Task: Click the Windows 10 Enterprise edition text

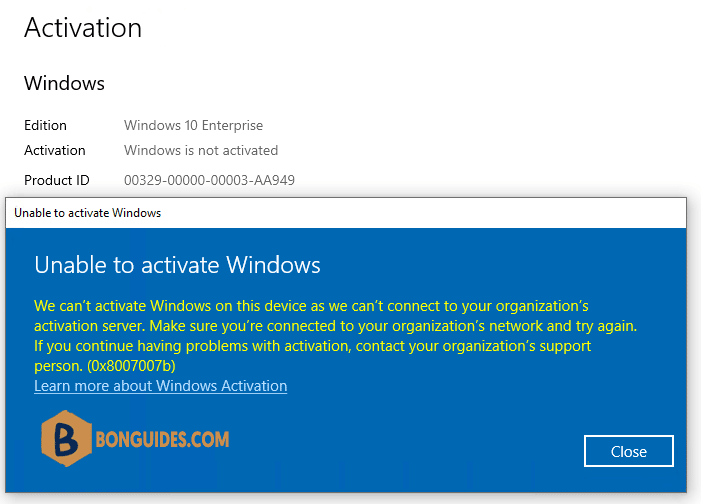Action: coord(193,125)
